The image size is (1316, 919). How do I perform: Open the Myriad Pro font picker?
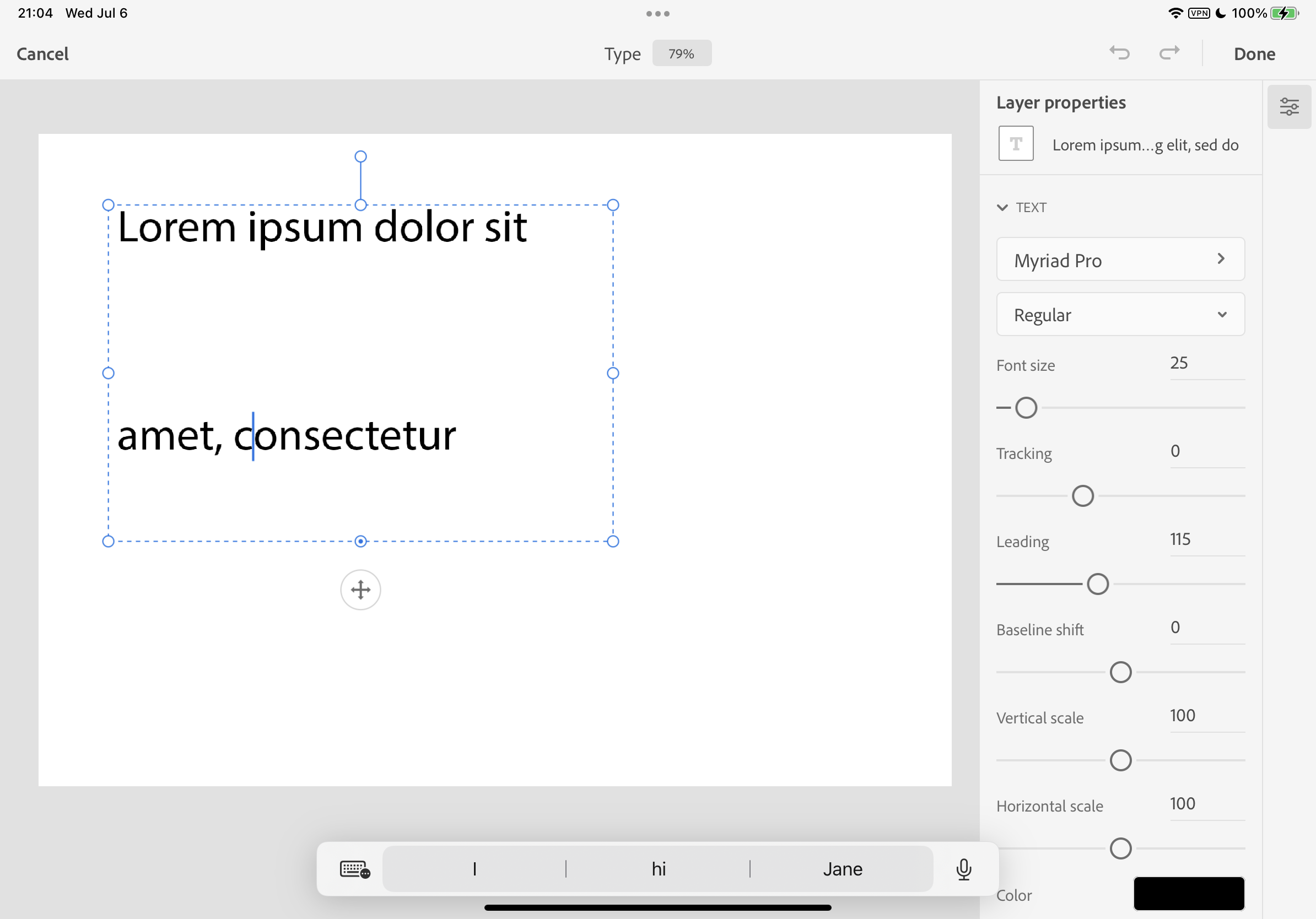[1120, 260]
